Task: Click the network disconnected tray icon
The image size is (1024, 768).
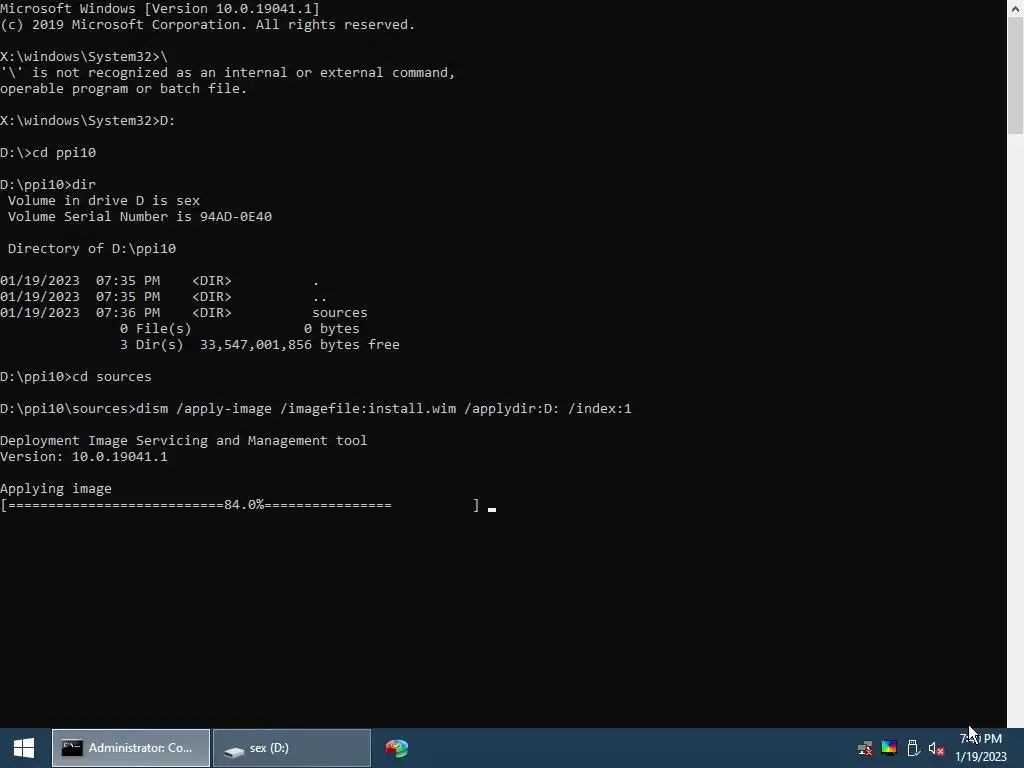Action: (x=865, y=748)
